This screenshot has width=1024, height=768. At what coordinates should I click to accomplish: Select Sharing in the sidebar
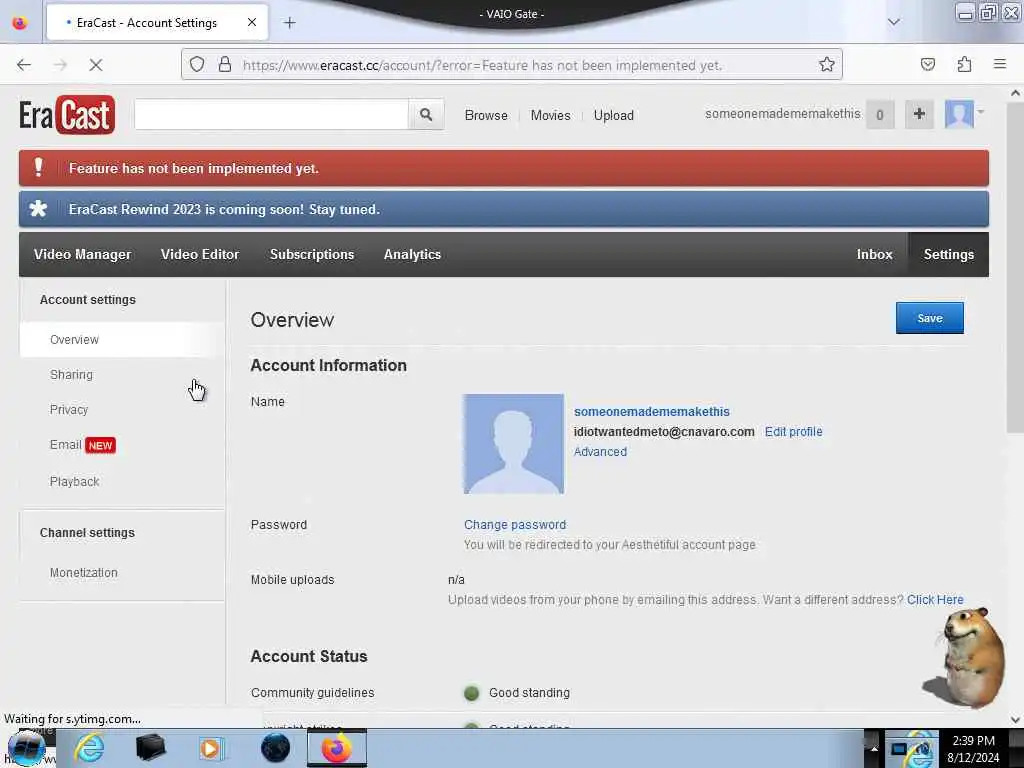coord(122,375)
